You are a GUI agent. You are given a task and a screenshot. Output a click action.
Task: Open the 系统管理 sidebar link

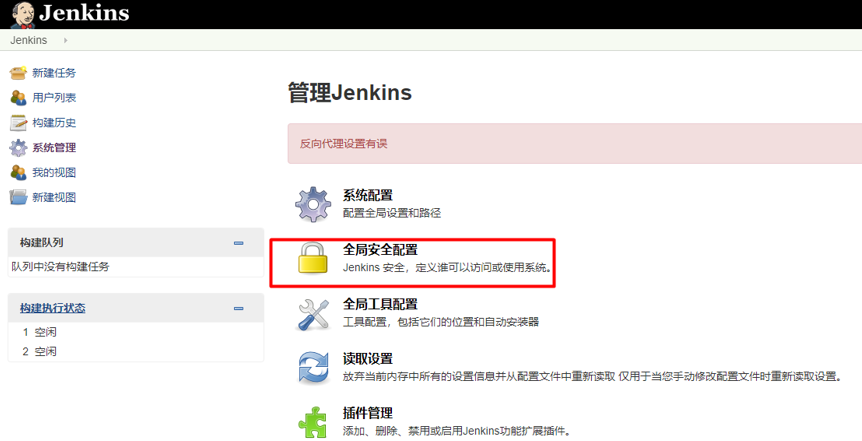pyautogui.click(x=54, y=147)
